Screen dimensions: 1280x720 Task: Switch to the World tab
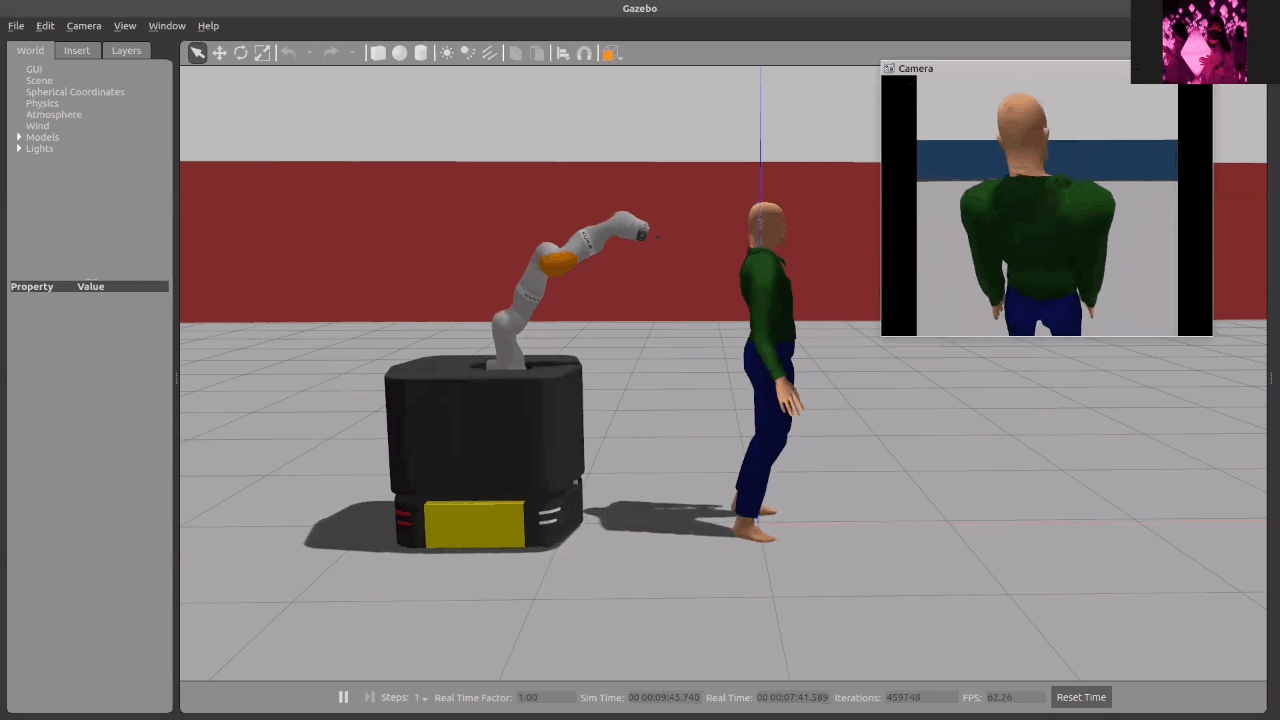pos(30,50)
